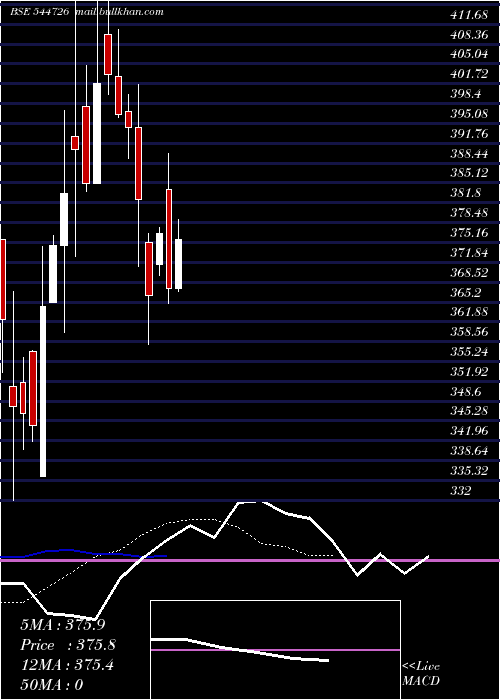The width and height of the screenshot is (500, 700).
Task: Select the 391.76 price axis label
Action: tap(469, 134)
